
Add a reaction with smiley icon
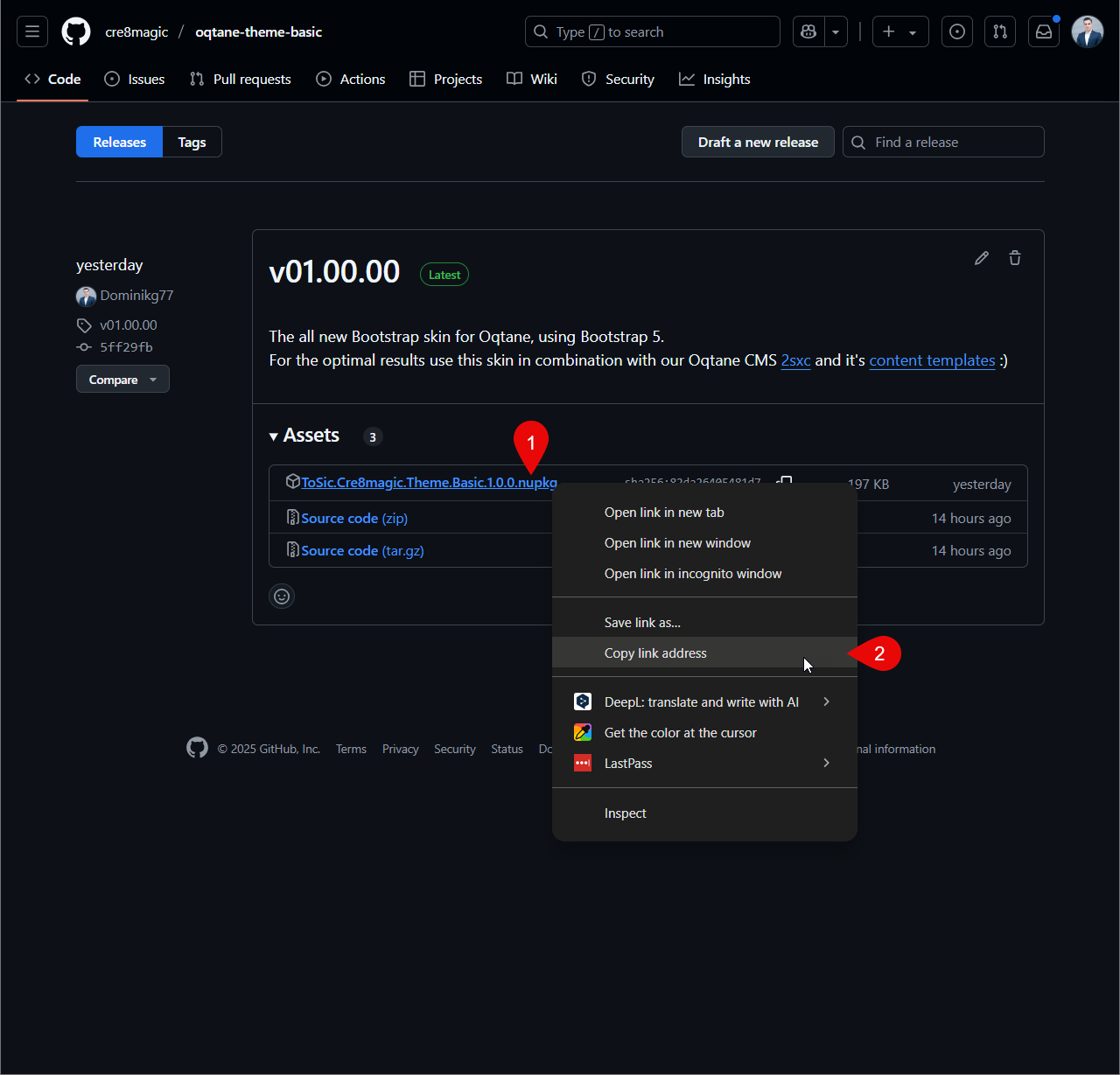pos(282,597)
